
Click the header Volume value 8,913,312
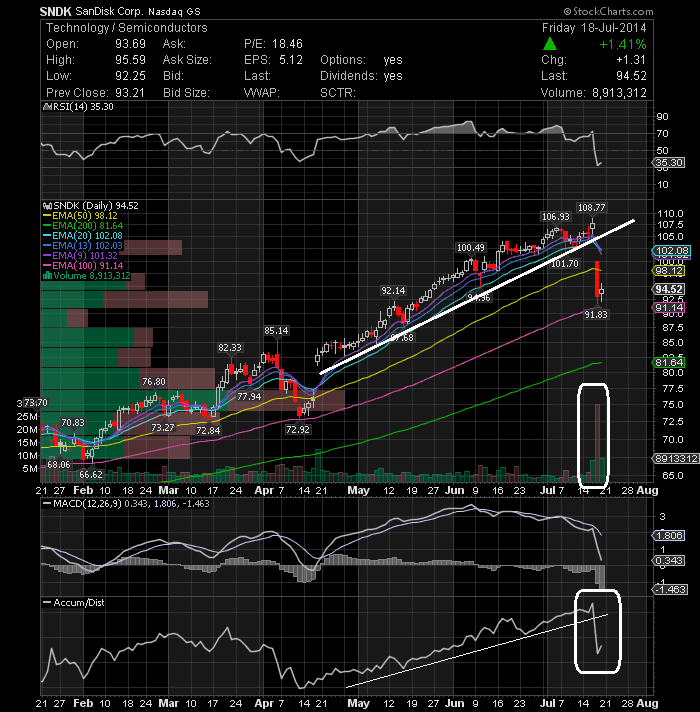pos(619,93)
